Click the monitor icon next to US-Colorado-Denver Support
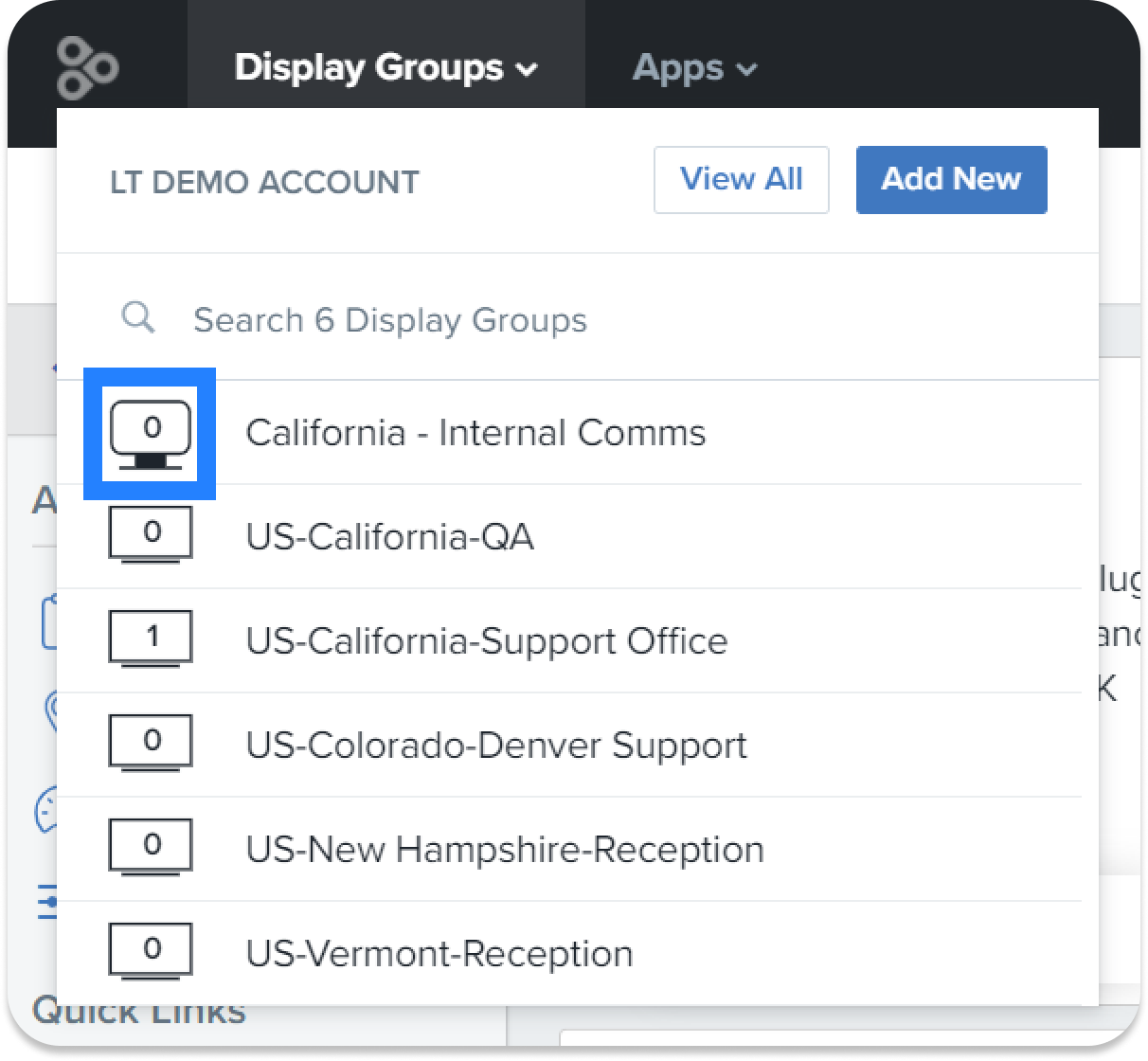The height and width of the screenshot is (1061, 1148). [150, 744]
